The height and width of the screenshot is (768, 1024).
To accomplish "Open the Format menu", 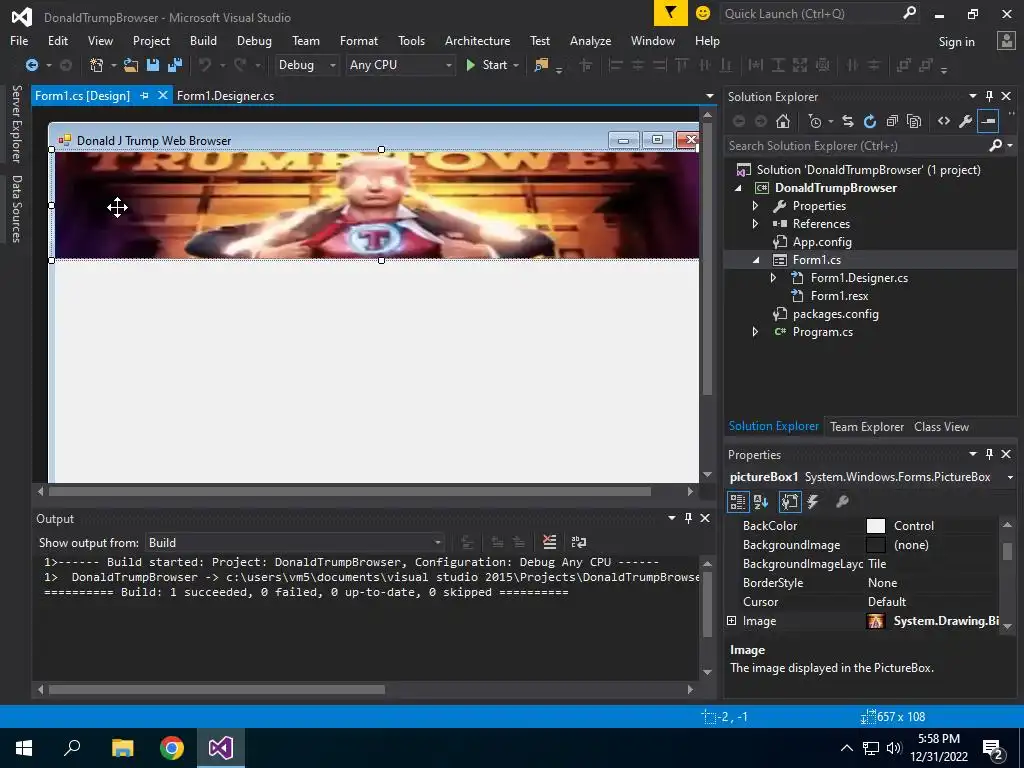I will [359, 40].
